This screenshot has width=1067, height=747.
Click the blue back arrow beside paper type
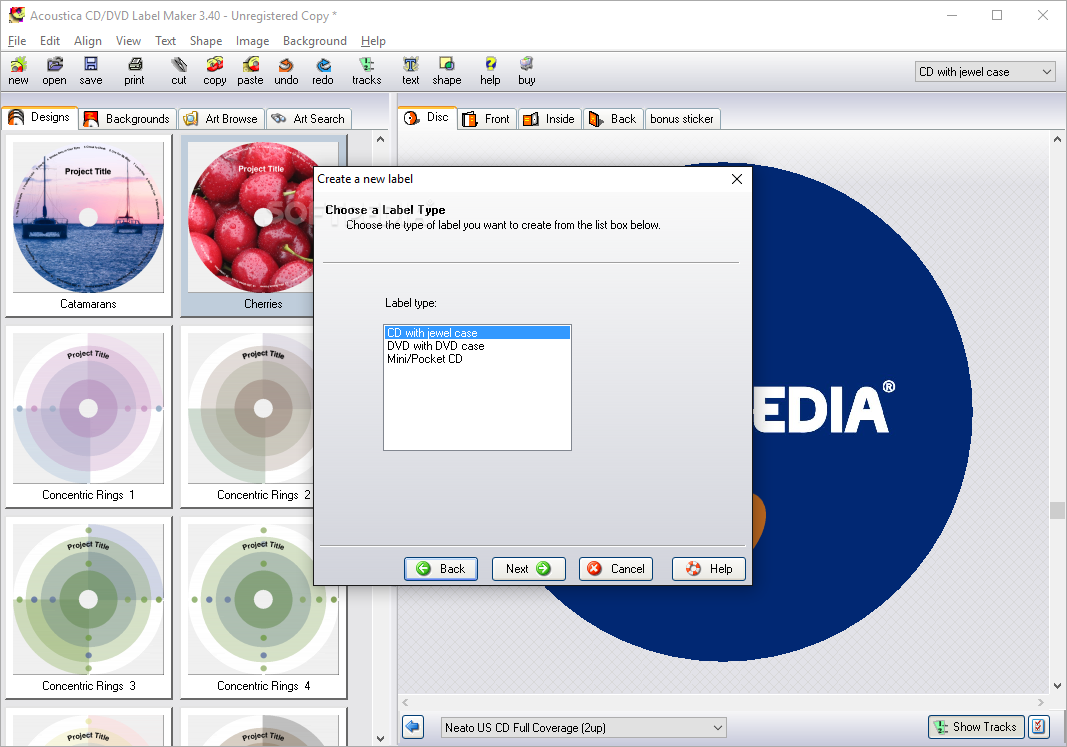413,727
